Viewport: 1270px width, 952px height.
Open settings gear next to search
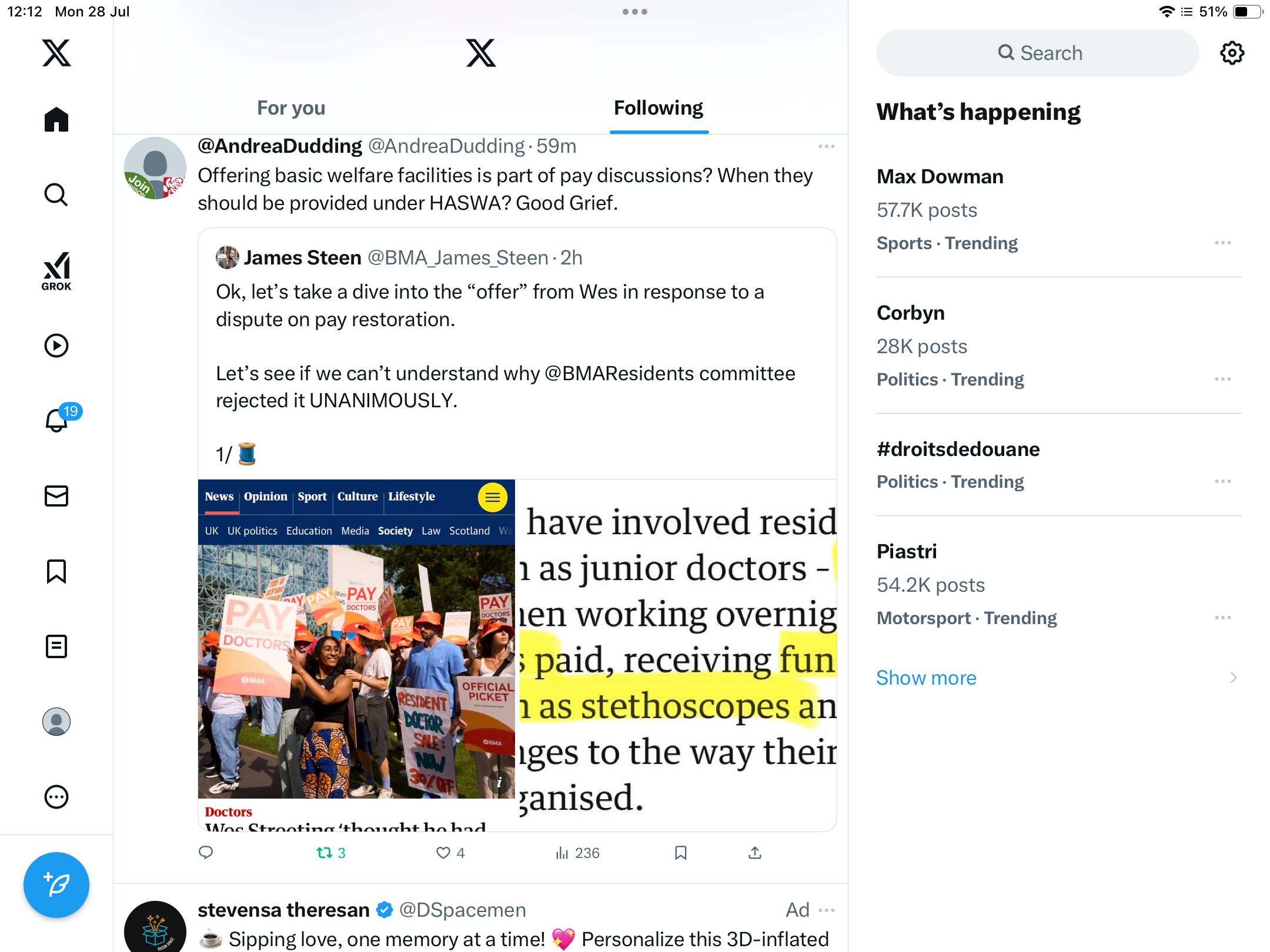click(1232, 53)
